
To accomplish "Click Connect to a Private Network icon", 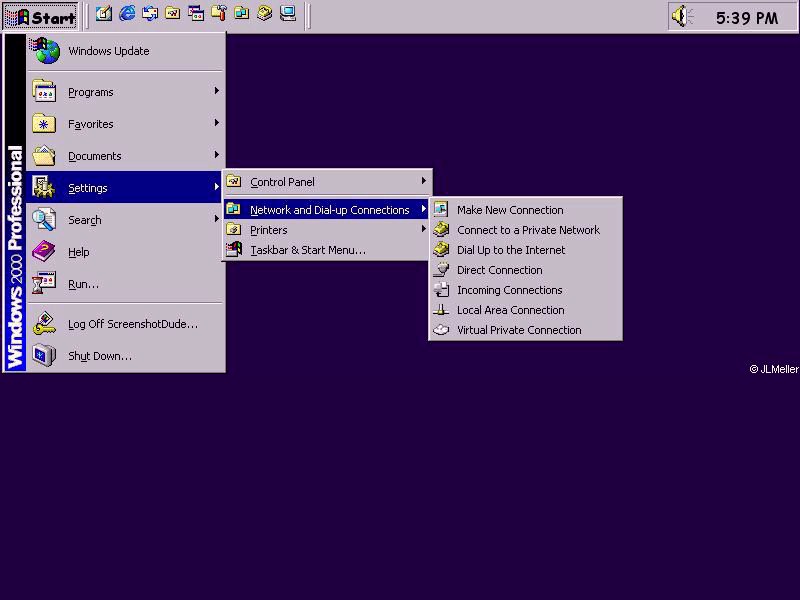I will 441,229.
